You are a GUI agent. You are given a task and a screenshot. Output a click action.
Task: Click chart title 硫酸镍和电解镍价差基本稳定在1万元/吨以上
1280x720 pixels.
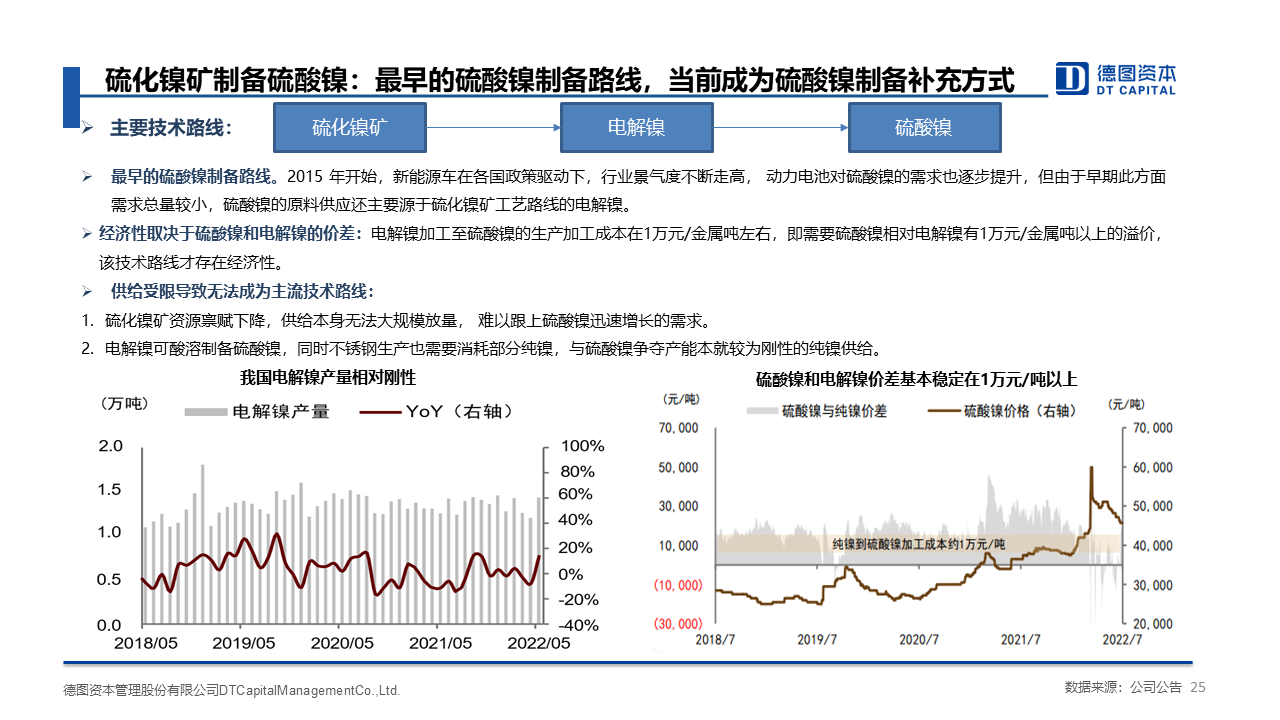pyautogui.click(x=916, y=379)
